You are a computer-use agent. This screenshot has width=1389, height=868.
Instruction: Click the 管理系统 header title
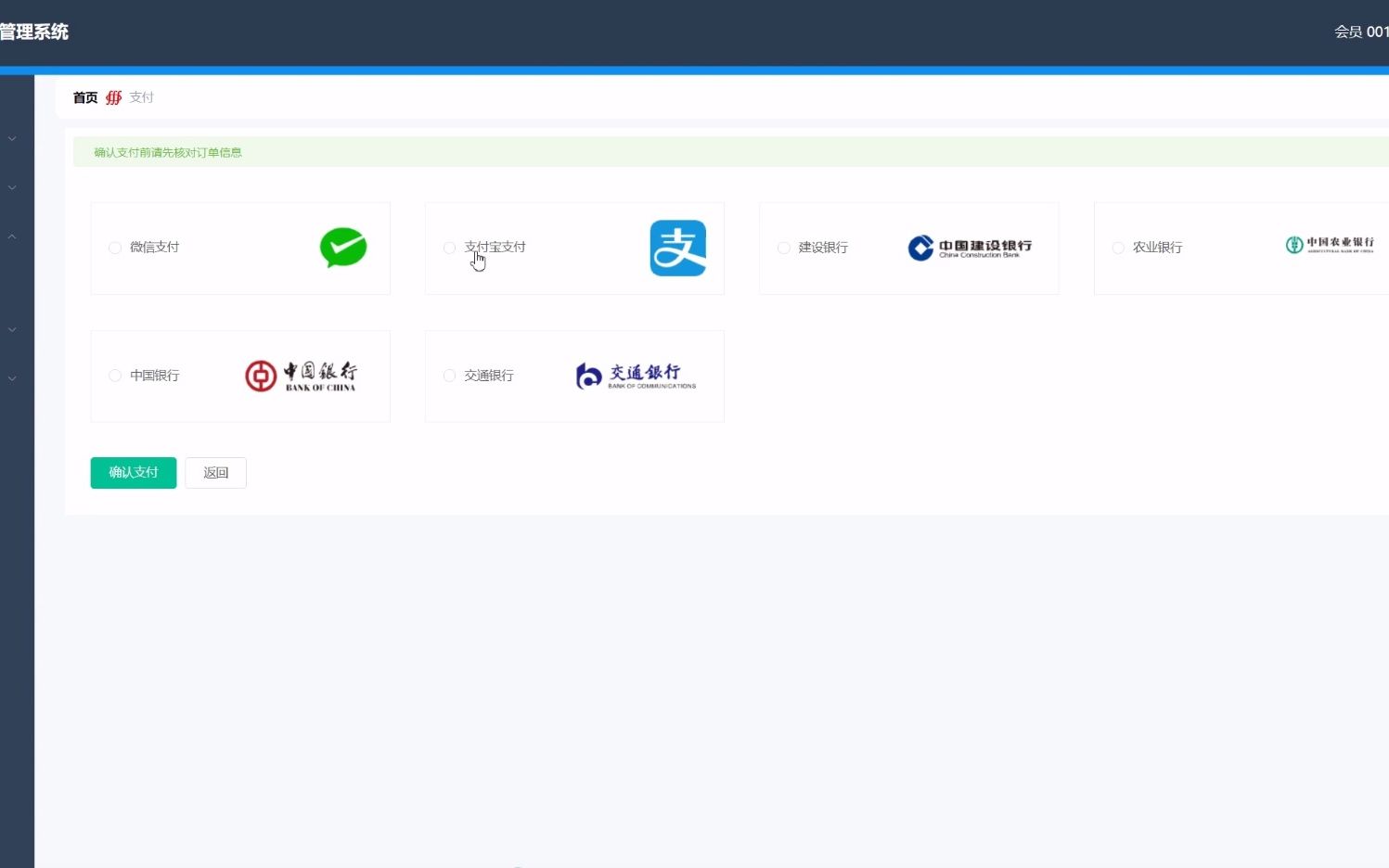(x=34, y=32)
